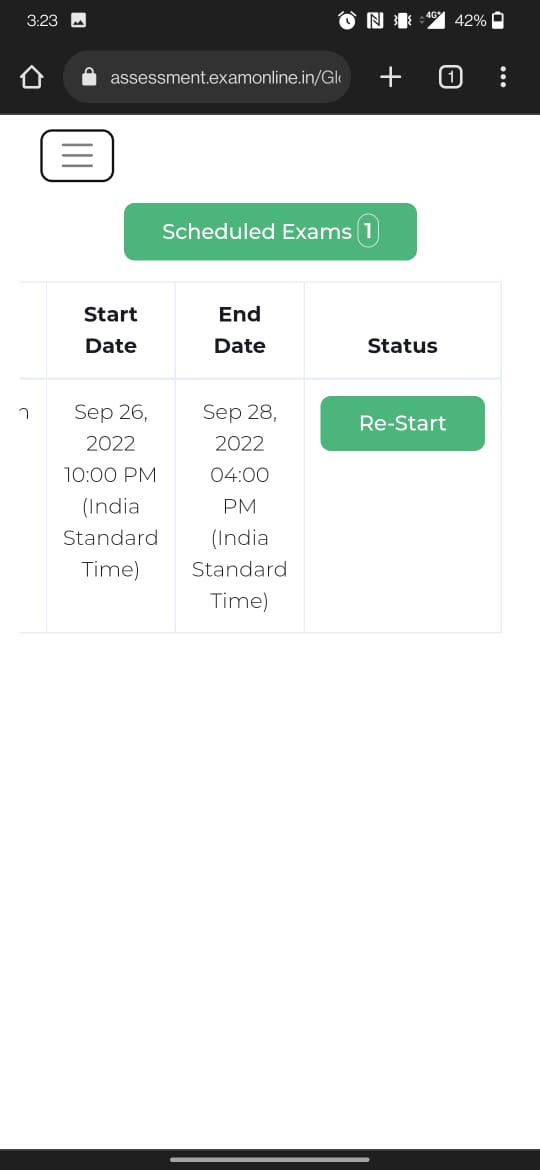
Task: Open the hamburger navigation menu
Action: click(x=77, y=155)
